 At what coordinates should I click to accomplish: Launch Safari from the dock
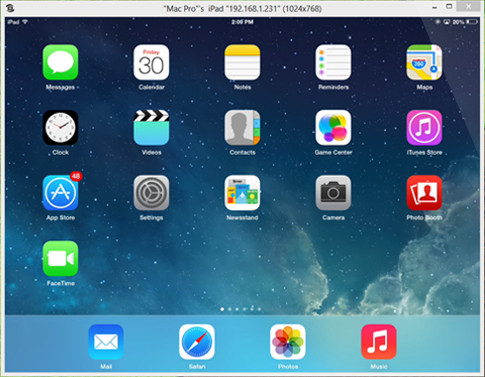[x=197, y=342]
